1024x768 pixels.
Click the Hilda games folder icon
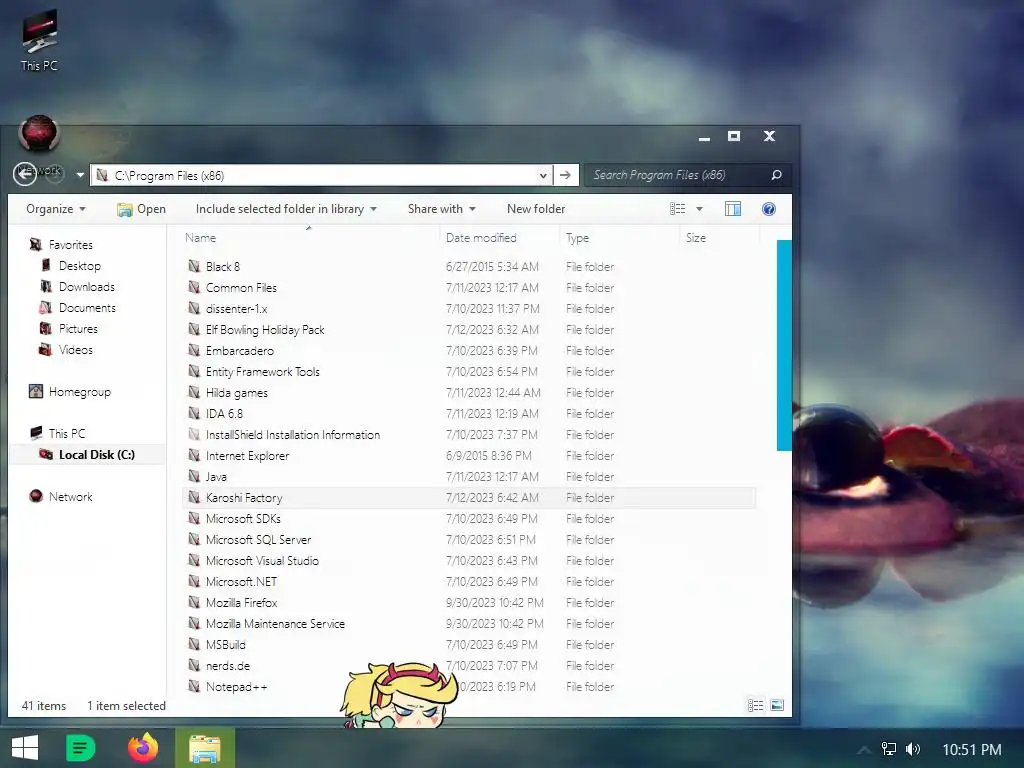194,392
